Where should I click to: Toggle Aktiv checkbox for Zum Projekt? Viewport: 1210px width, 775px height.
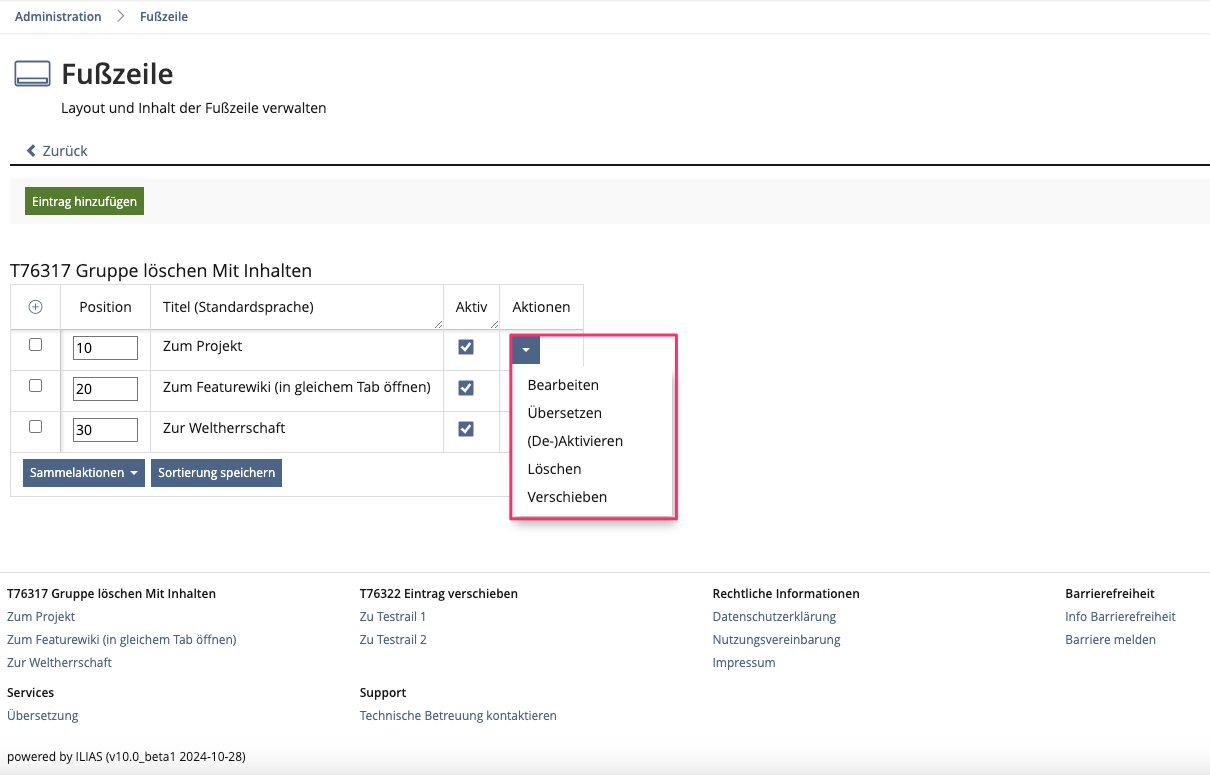coord(465,347)
